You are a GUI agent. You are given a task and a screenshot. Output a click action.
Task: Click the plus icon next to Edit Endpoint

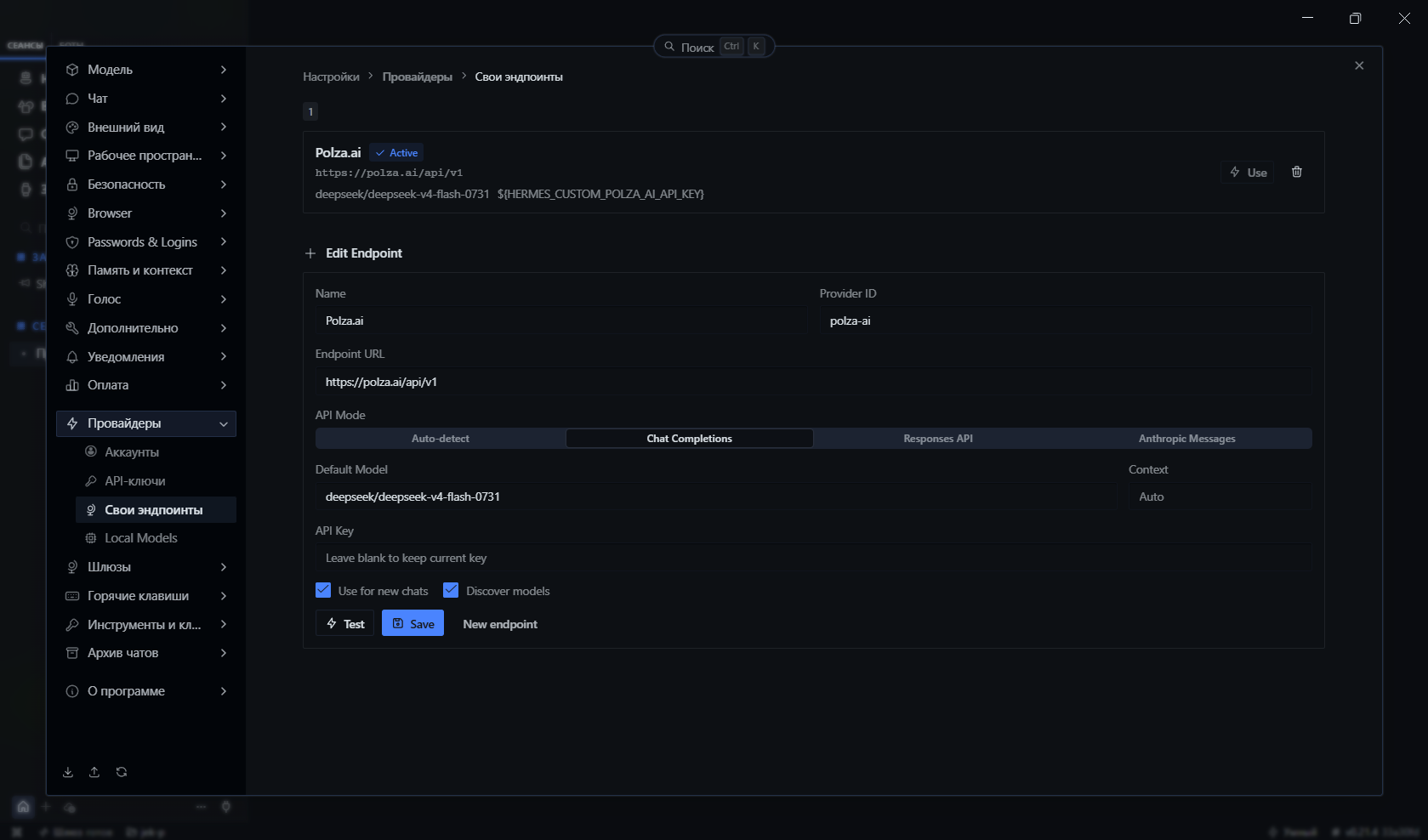(310, 253)
